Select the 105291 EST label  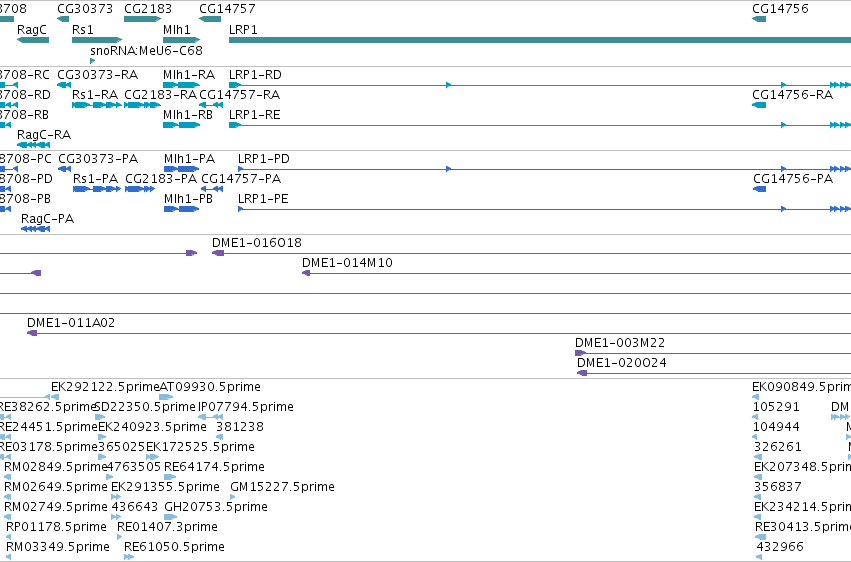776,407
